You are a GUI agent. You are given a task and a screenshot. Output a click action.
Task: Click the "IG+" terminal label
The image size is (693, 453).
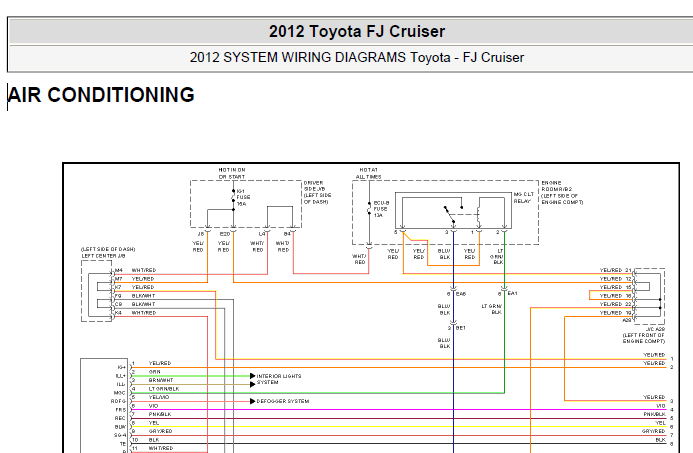[x=122, y=367]
